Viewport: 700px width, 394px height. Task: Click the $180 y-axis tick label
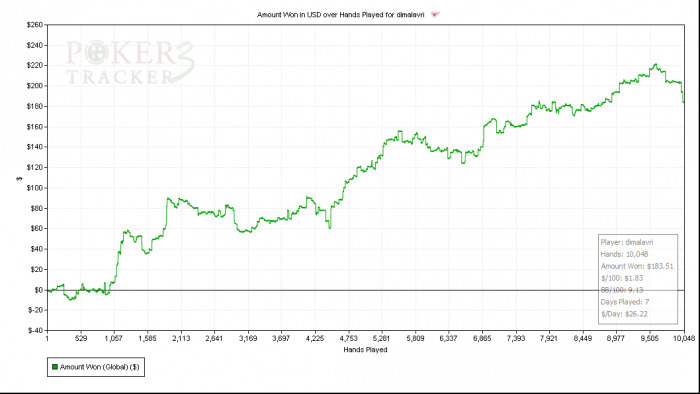click(35, 106)
